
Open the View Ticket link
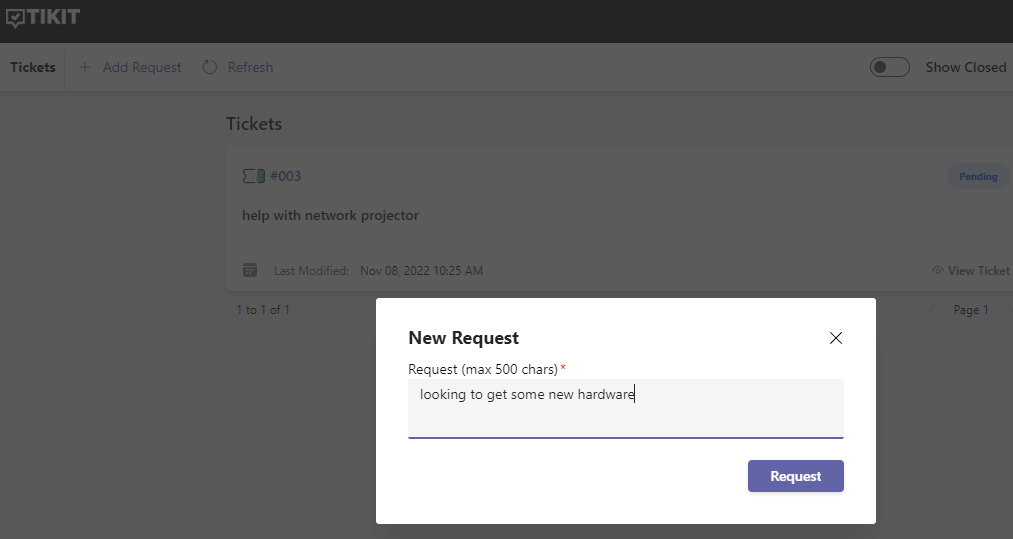(x=978, y=271)
